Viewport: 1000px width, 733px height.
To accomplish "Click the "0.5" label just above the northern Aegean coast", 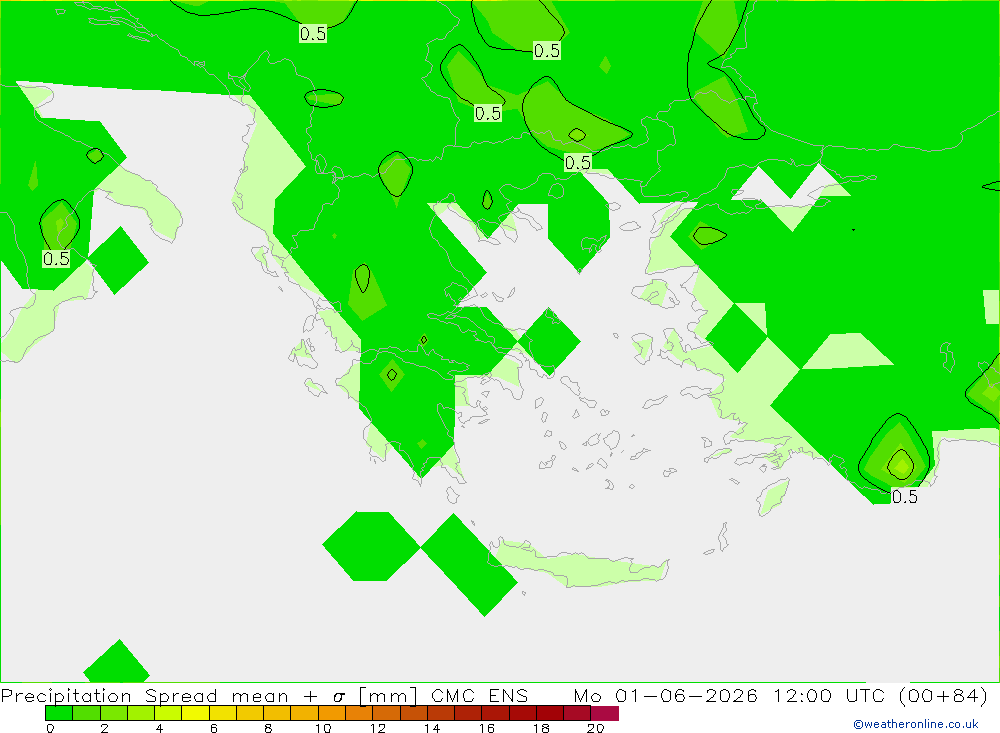I will tap(578, 163).
